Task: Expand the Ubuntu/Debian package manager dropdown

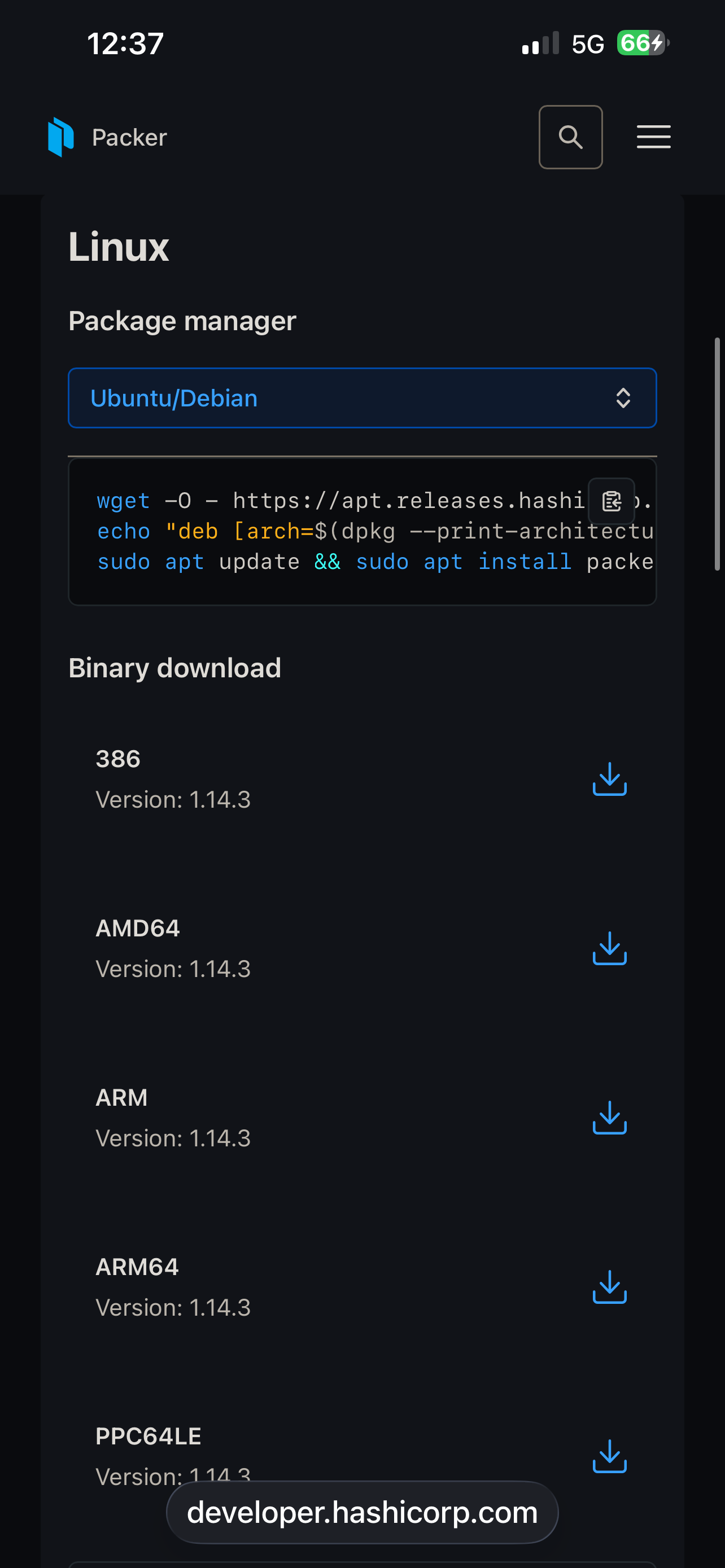Action: tap(361, 398)
